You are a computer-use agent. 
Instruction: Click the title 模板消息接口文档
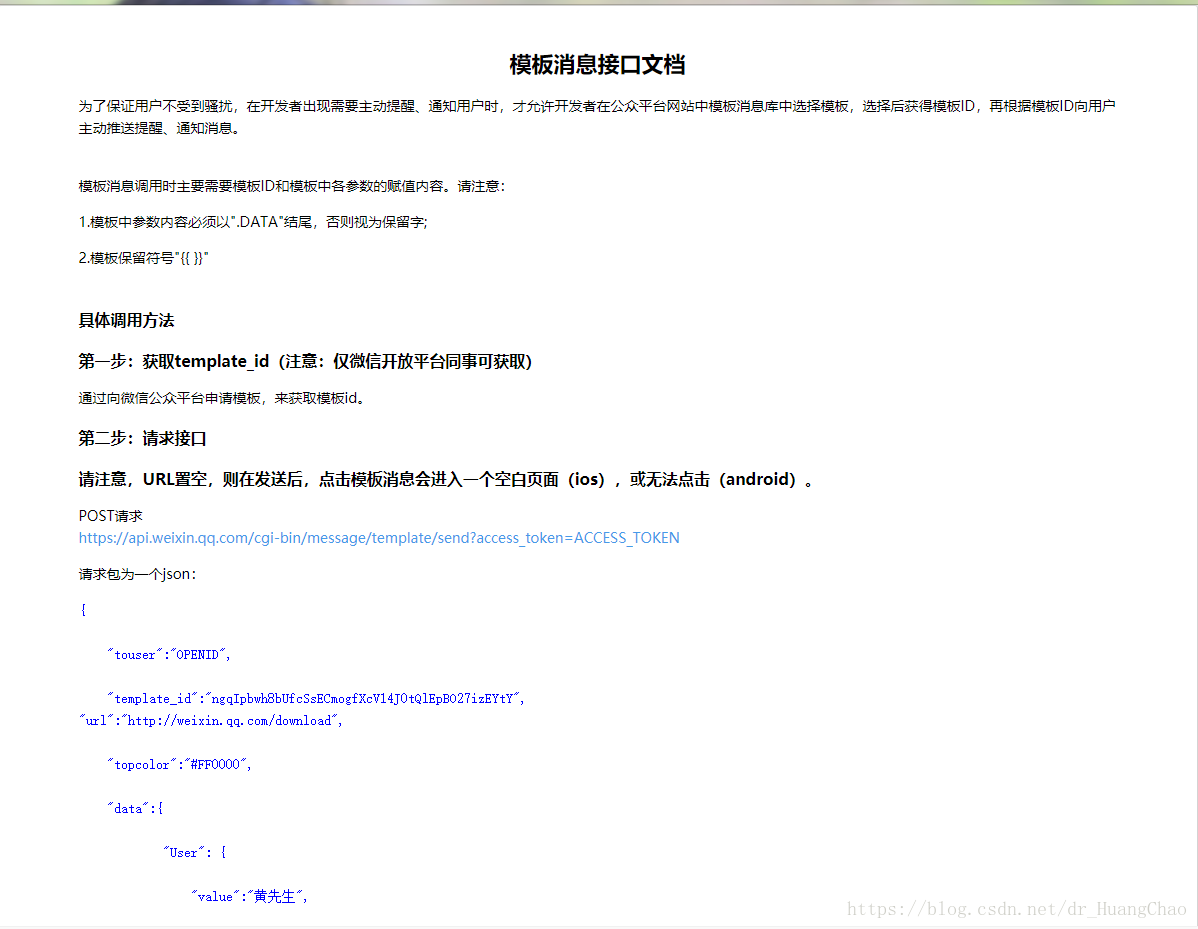pos(597,65)
